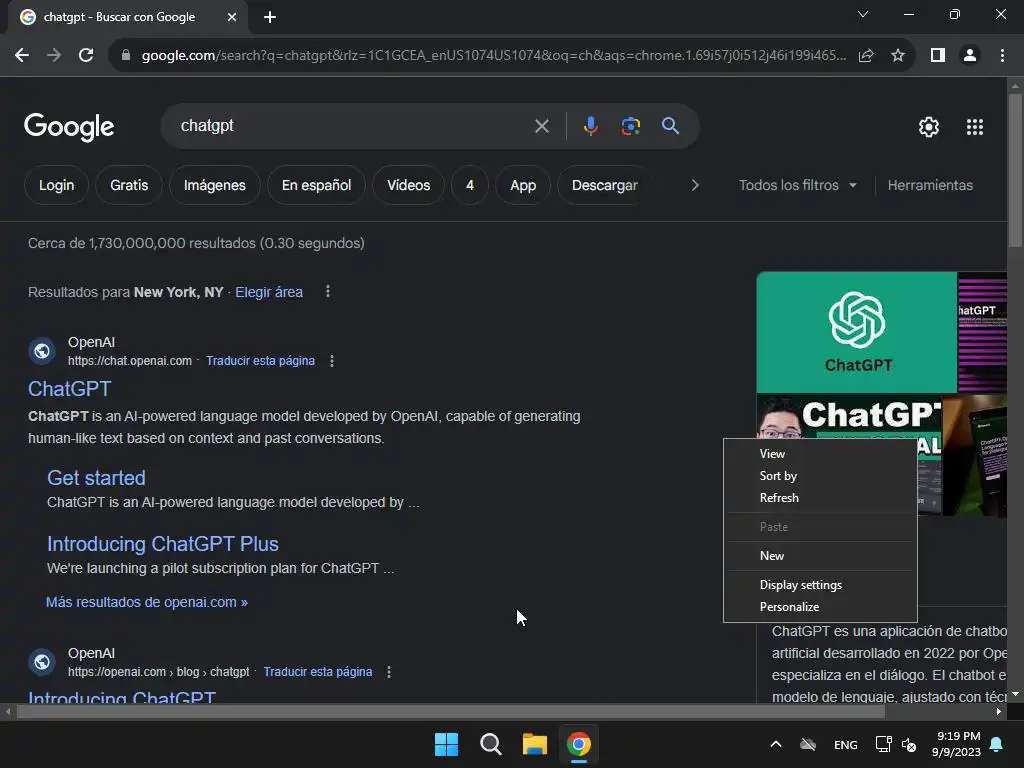This screenshot has height=768, width=1024.
Task: Select the Gratis filter chip
Action: pyautogui.click(x=129, y=185)
